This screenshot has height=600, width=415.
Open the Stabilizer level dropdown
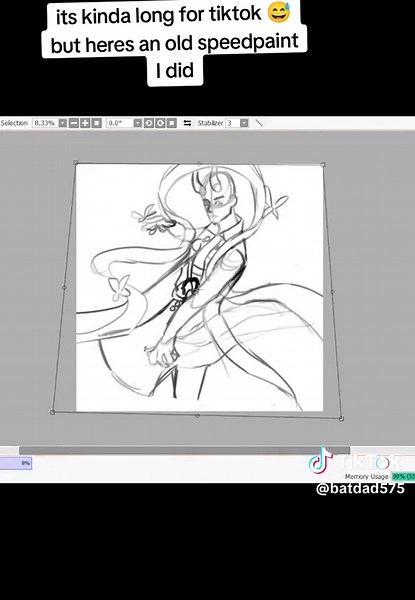[244, 123]
